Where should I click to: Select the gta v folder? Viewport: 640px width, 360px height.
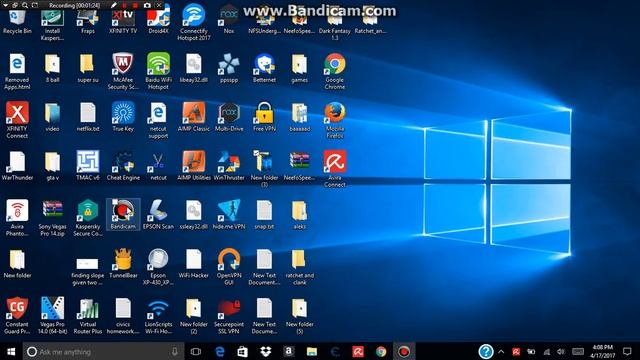point(52,166)
